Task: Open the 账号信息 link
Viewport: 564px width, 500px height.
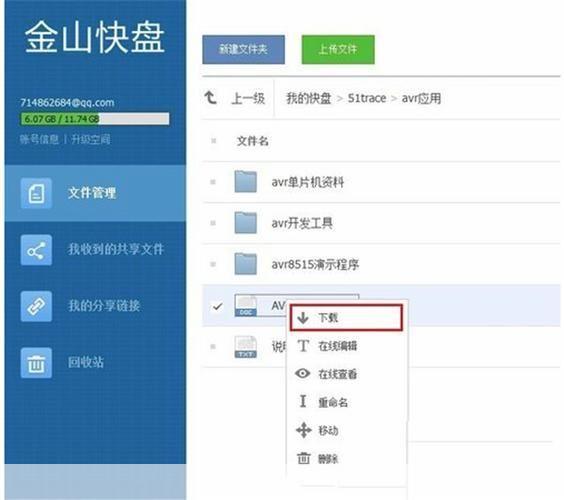Action: coord(39,139)
